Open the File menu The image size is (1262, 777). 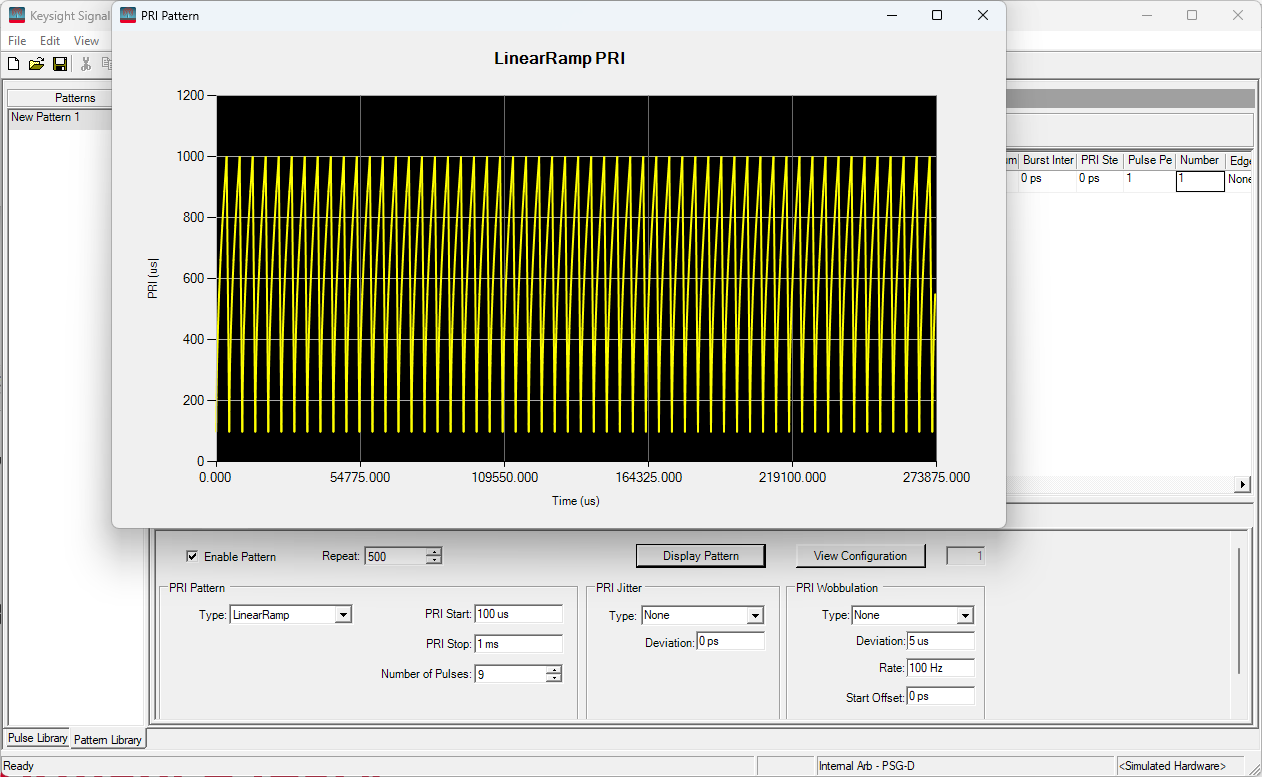(16, 40)
